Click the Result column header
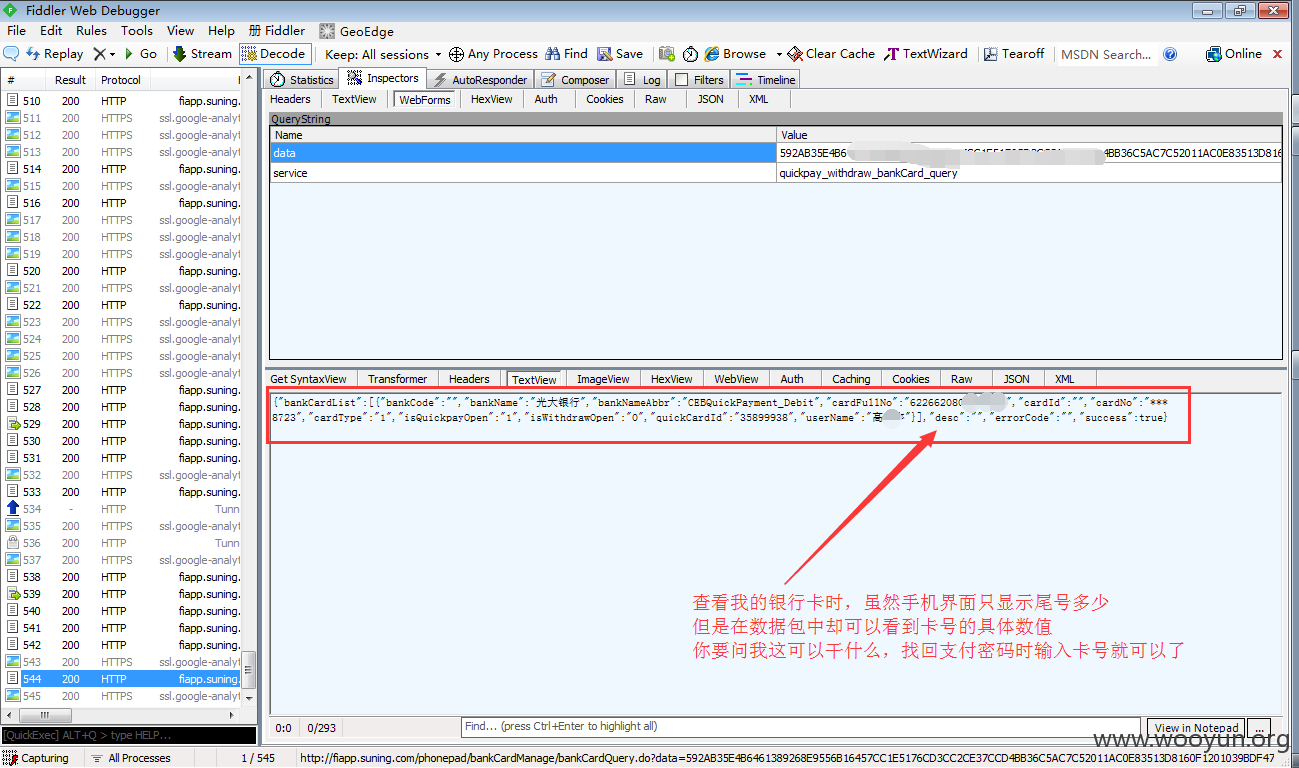Screen dimensions: 1299x768 (70, 80)
